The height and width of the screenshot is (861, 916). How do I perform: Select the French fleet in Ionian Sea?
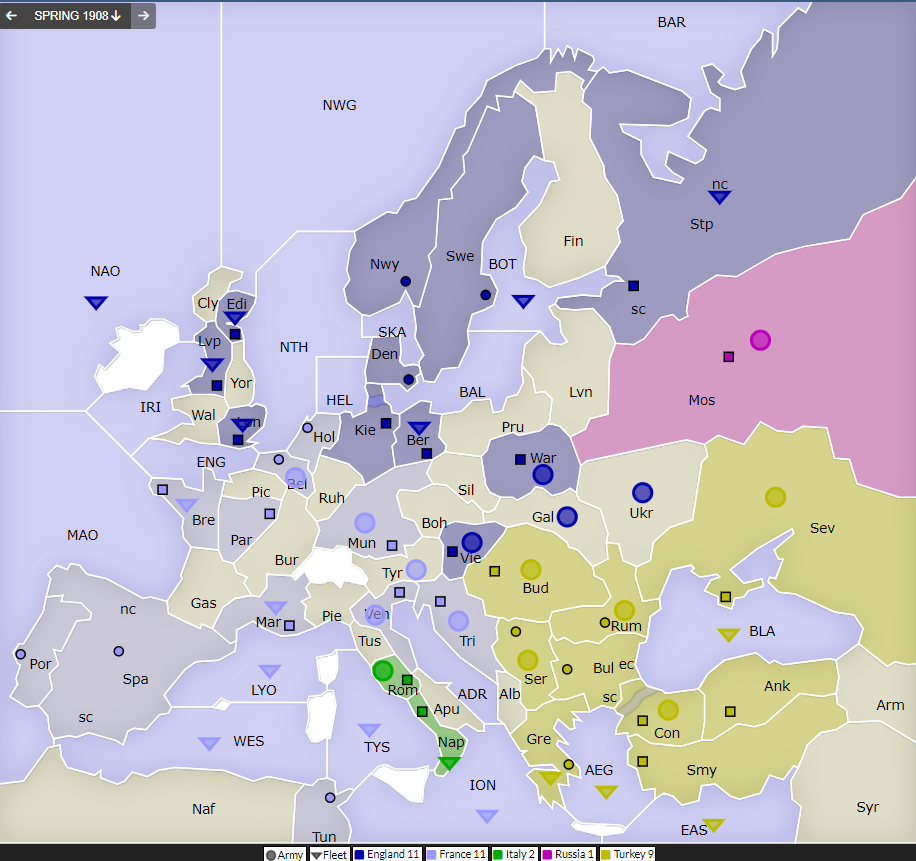click(487, 815)
